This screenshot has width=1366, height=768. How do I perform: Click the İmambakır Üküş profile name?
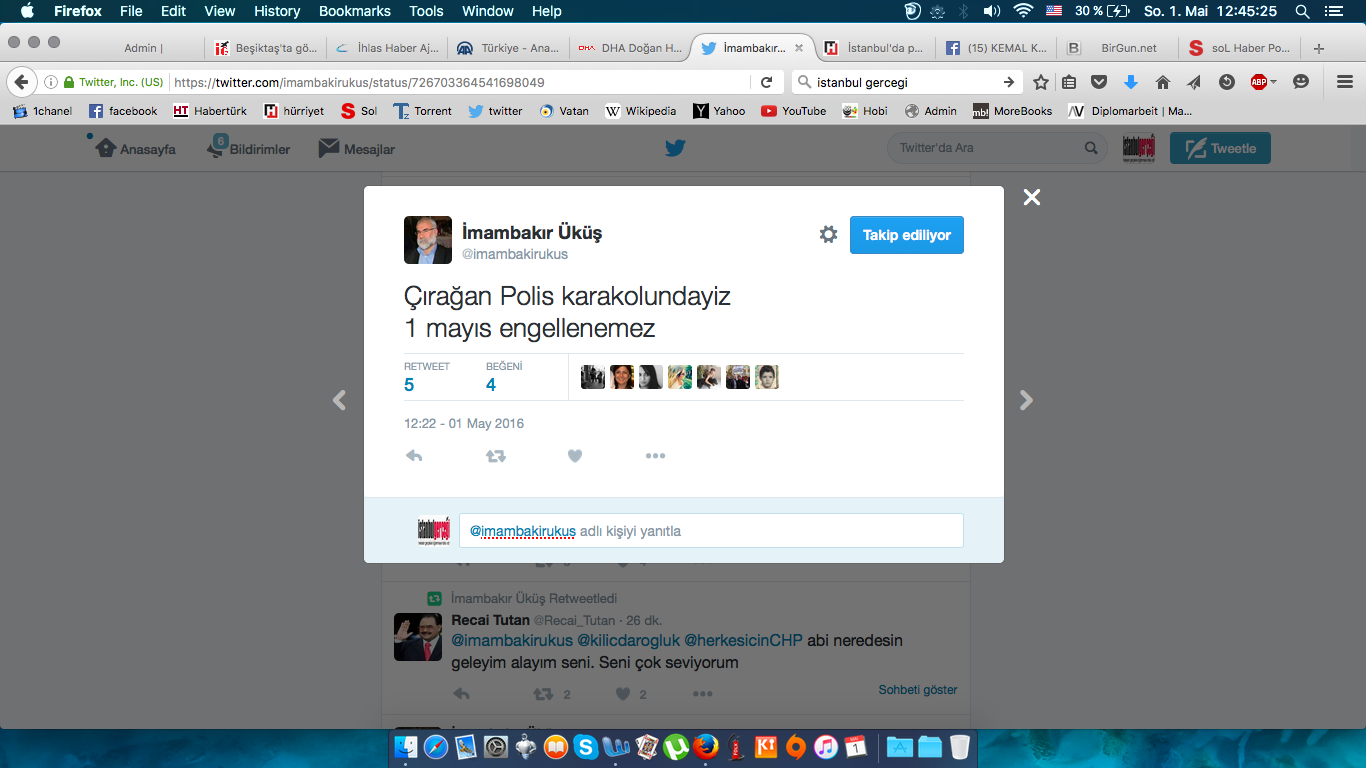pos(532,233)
